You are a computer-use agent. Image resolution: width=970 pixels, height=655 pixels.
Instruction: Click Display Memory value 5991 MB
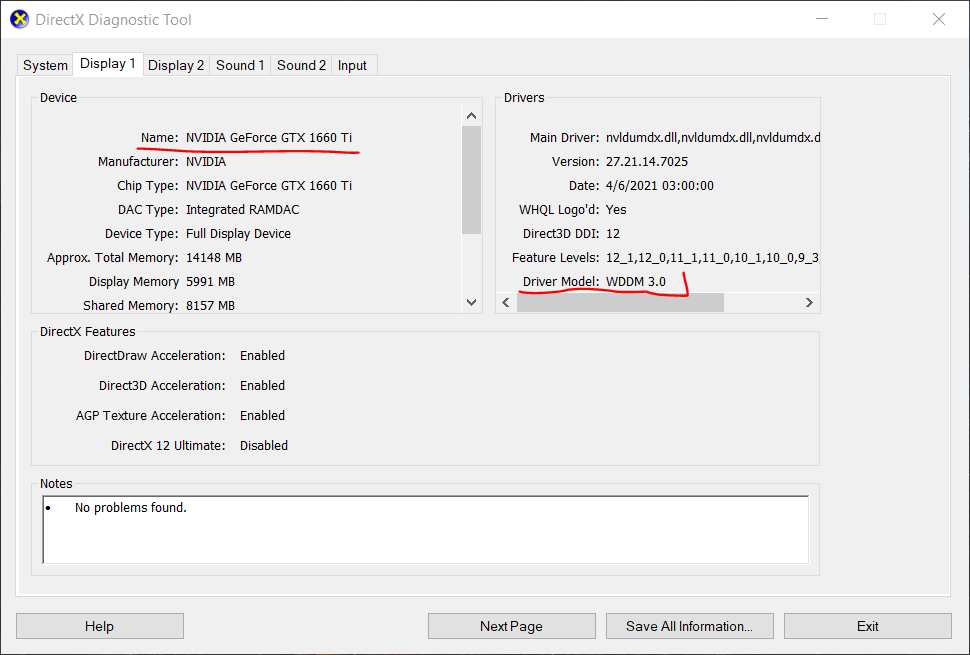210,281
